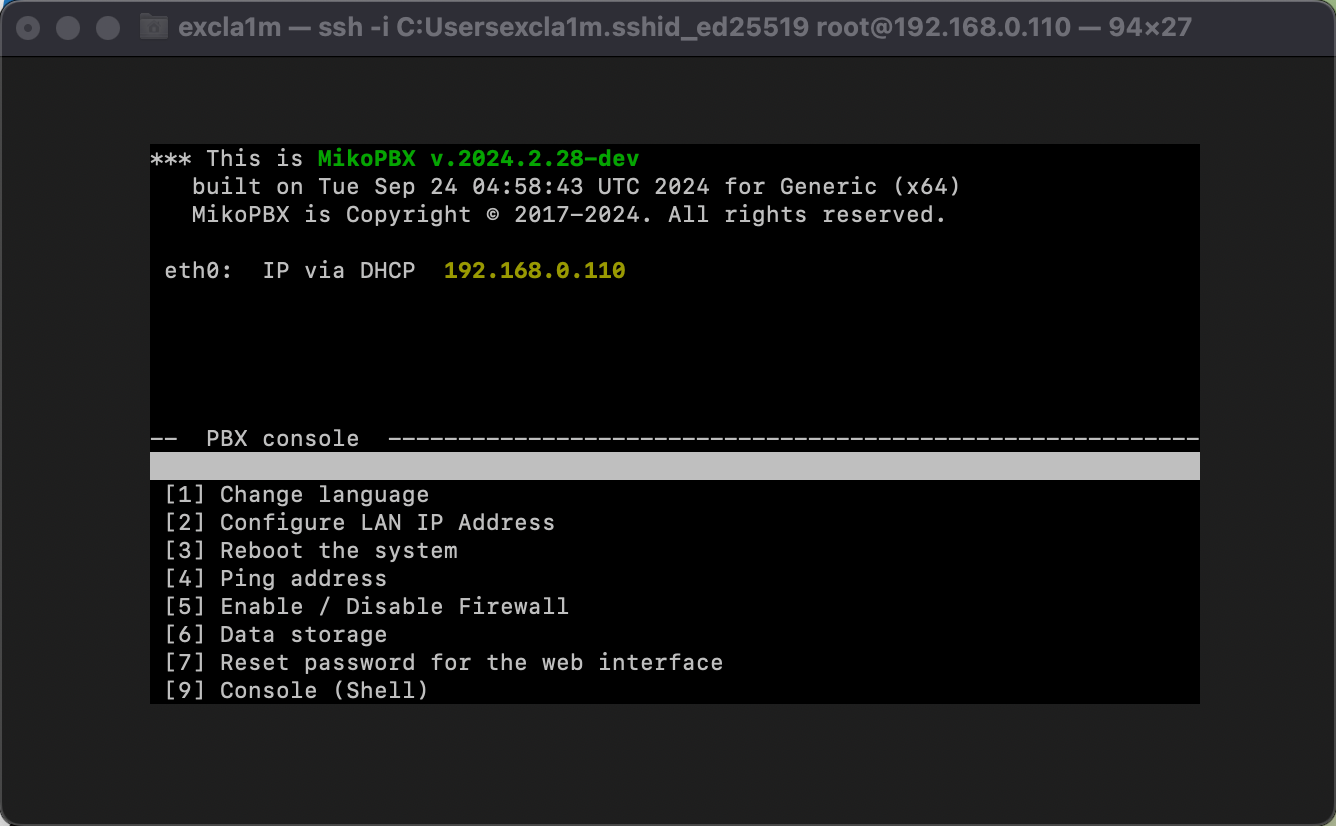Screen dimensions: 1336x826
Task: Select Reset password for the web interface
Action: pyautogui.click(x=443, y=663)
